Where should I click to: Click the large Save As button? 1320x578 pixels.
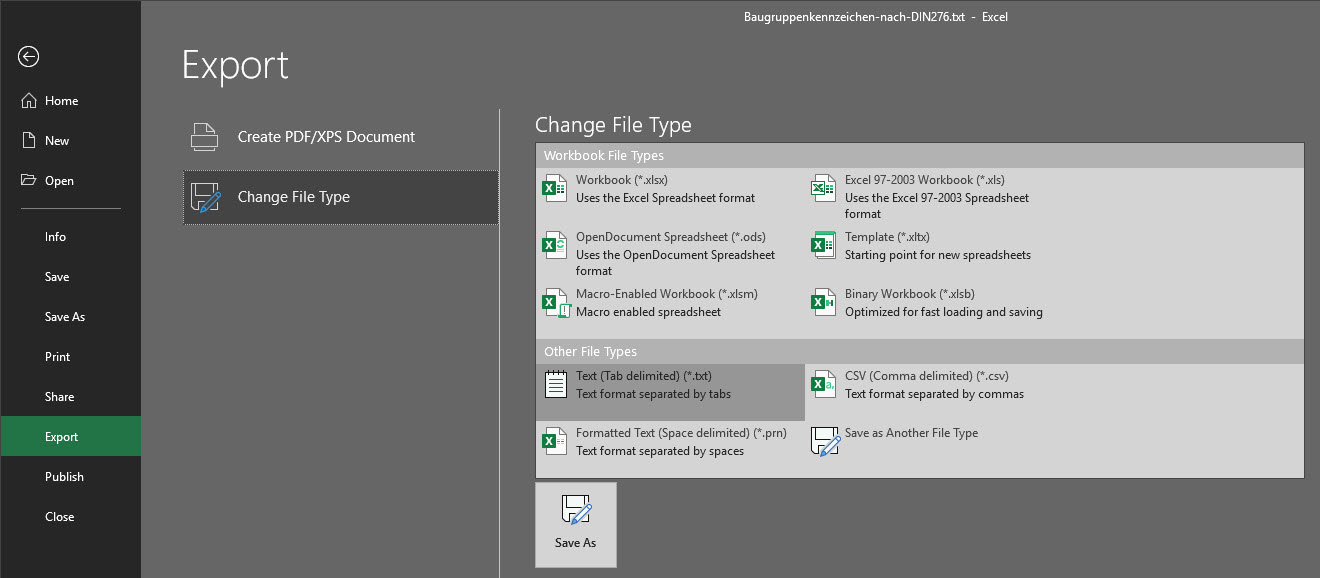576,525
